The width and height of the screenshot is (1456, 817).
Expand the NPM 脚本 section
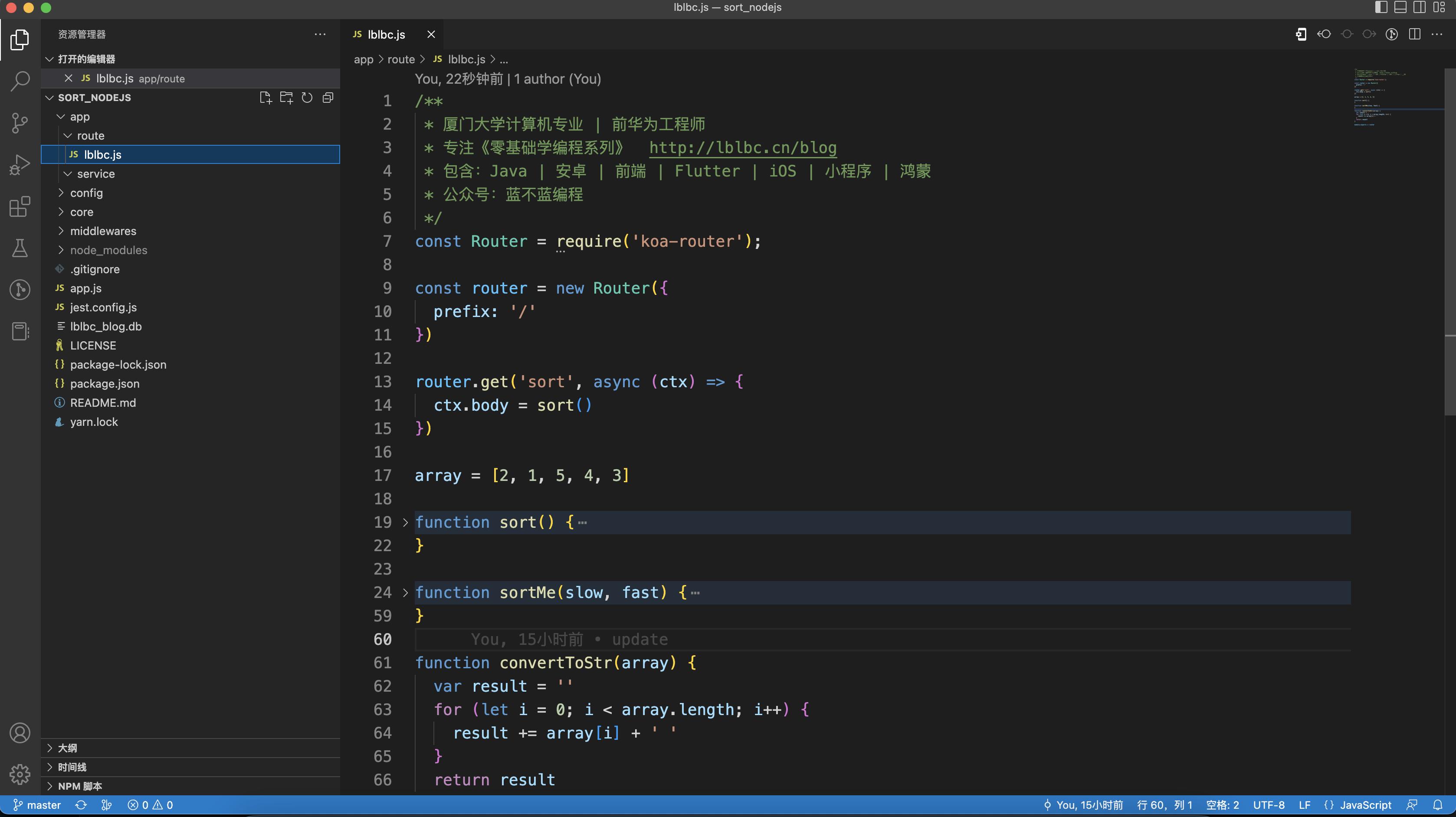80,786
